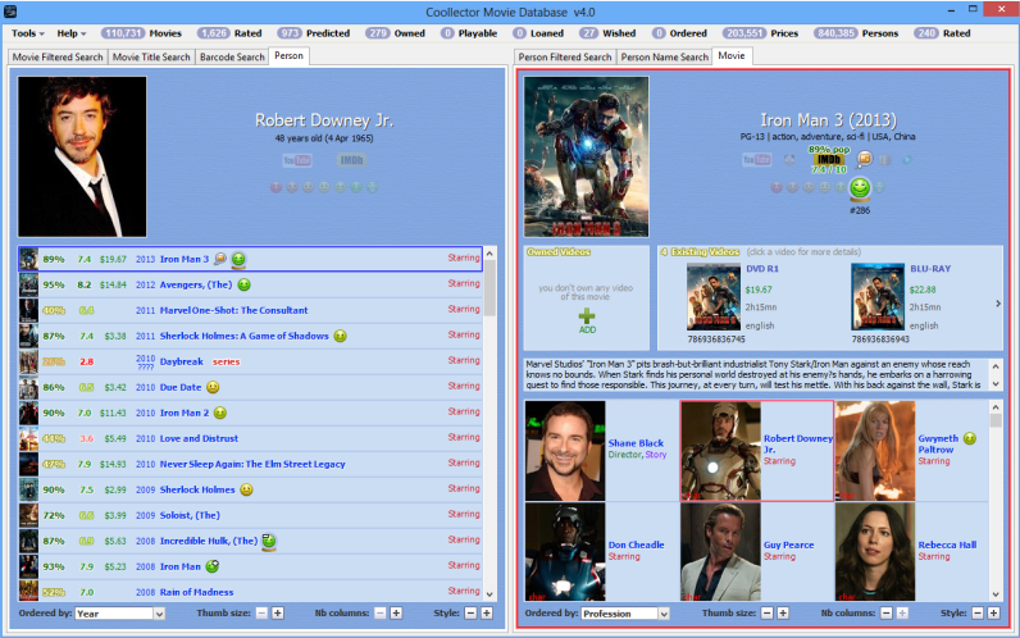
Task: Open the Shane Black person link
Action: pyautogui.click(x=636, y=443)
